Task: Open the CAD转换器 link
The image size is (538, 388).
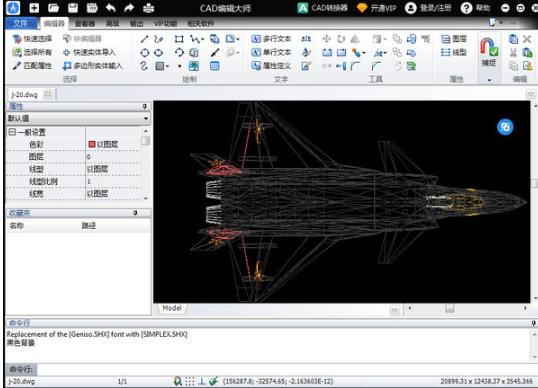Action: (x=323, y=8)
